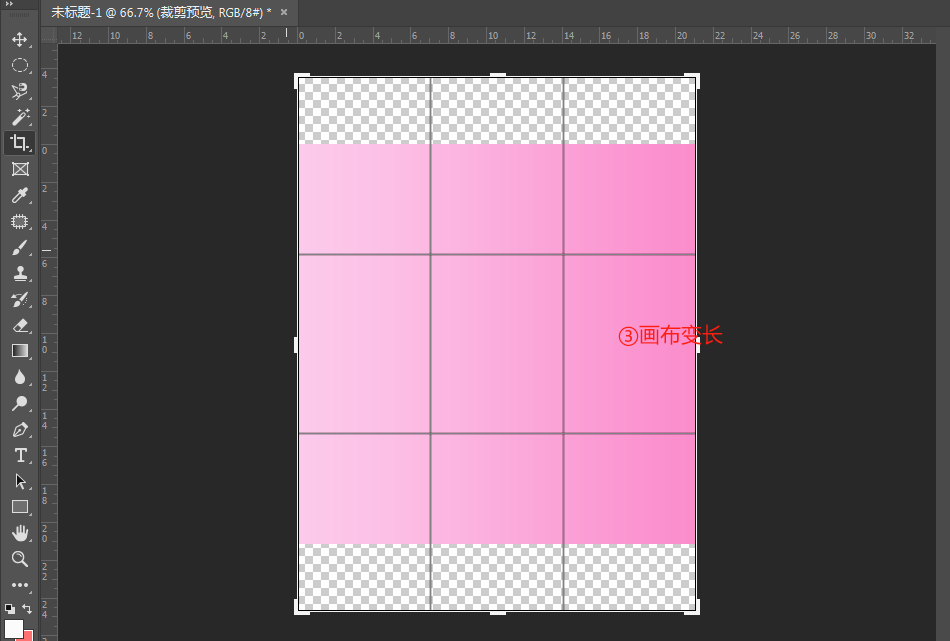
Task: Select the Magic Wand tool
Action: [x=19, y=117]
